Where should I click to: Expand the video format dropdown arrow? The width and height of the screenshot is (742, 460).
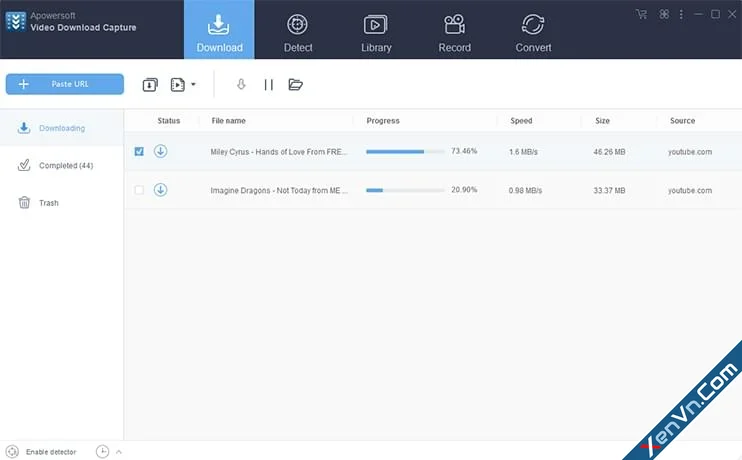pyautogui.click(x=193, y=85)
